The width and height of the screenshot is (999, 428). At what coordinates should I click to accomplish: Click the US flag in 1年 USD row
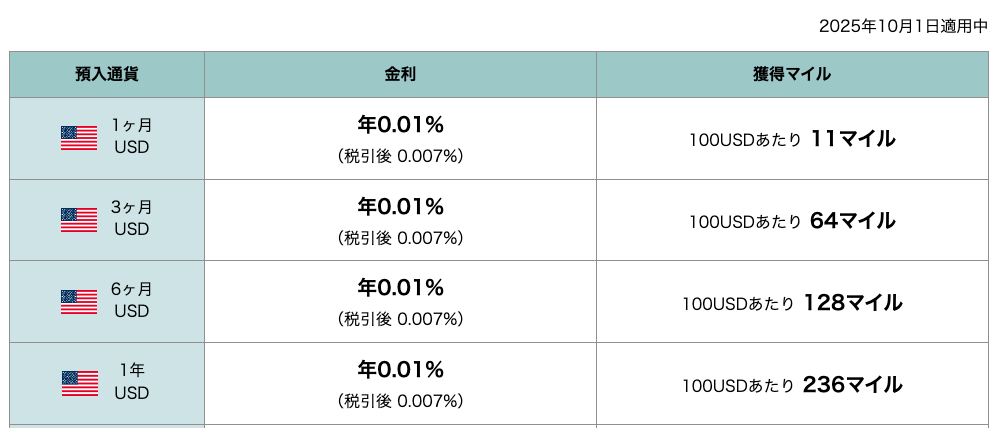79,384
